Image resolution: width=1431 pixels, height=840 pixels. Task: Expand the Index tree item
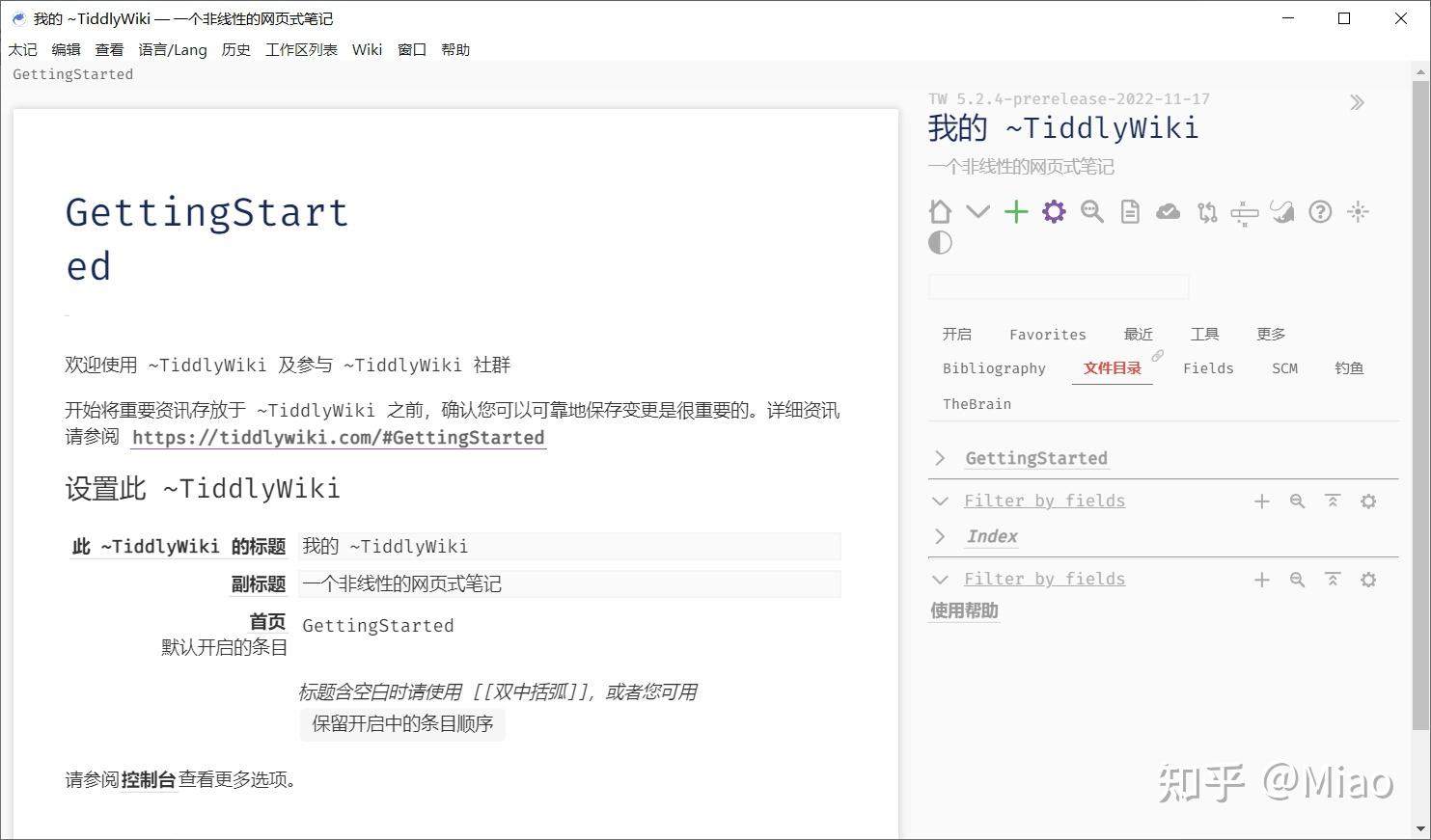pos(941,536)
